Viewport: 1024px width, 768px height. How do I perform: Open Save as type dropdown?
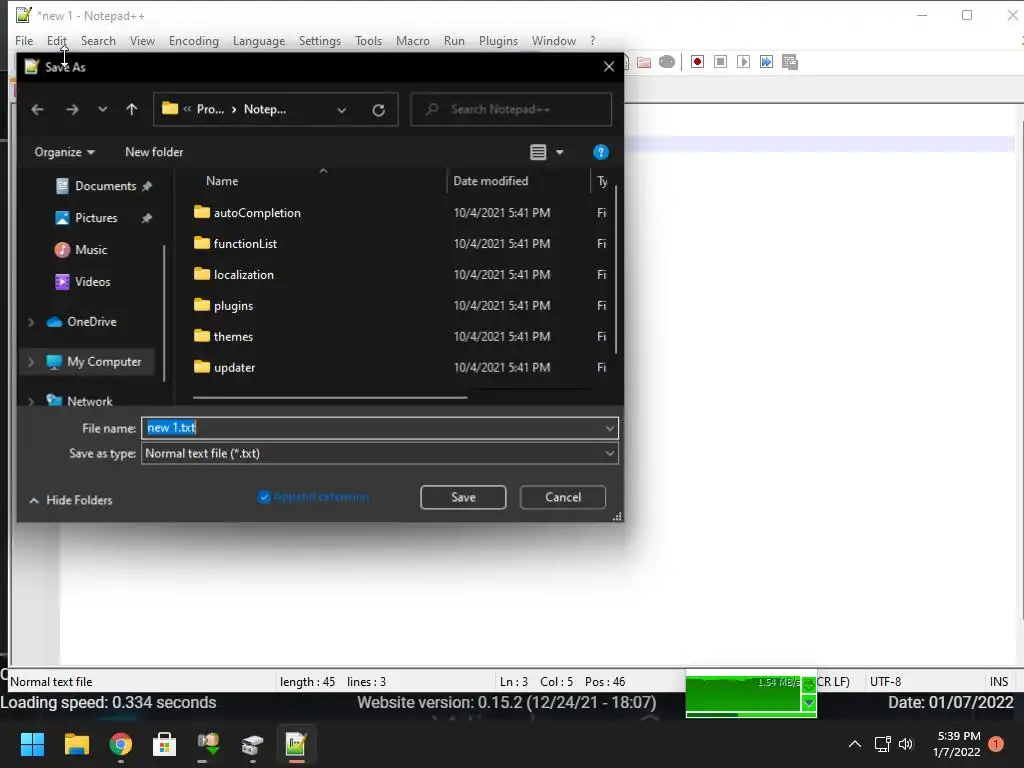pos(609,453)
